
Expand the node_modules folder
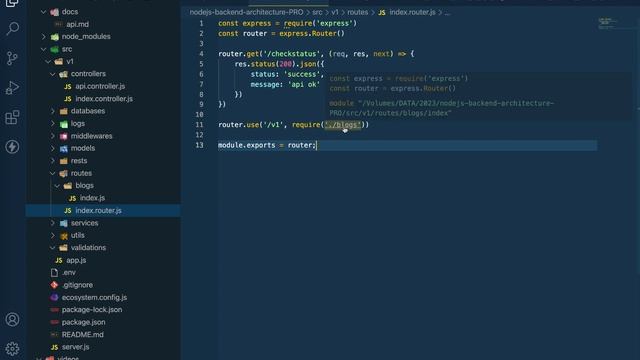pos(44,36)
